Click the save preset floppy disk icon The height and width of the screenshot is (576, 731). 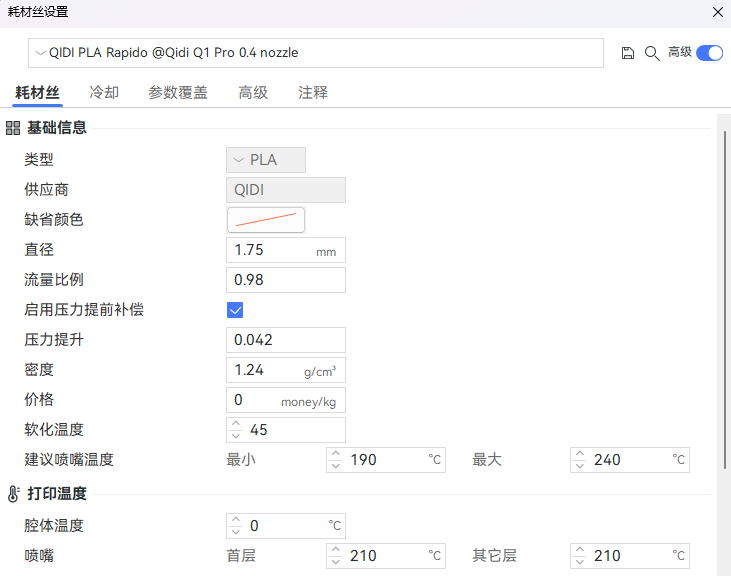[x=628, y=53]
